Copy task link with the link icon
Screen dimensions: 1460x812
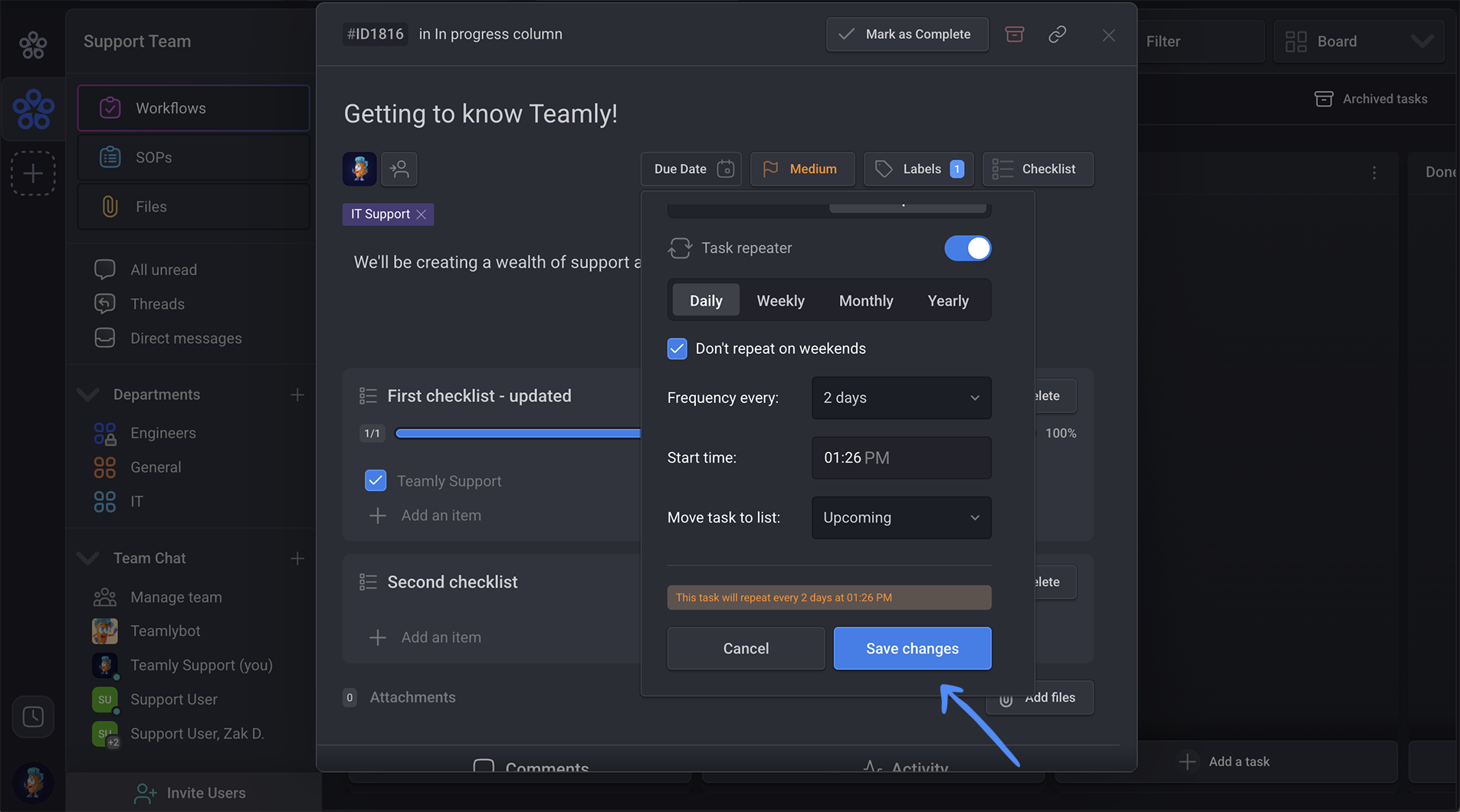tap(1058, 34)
